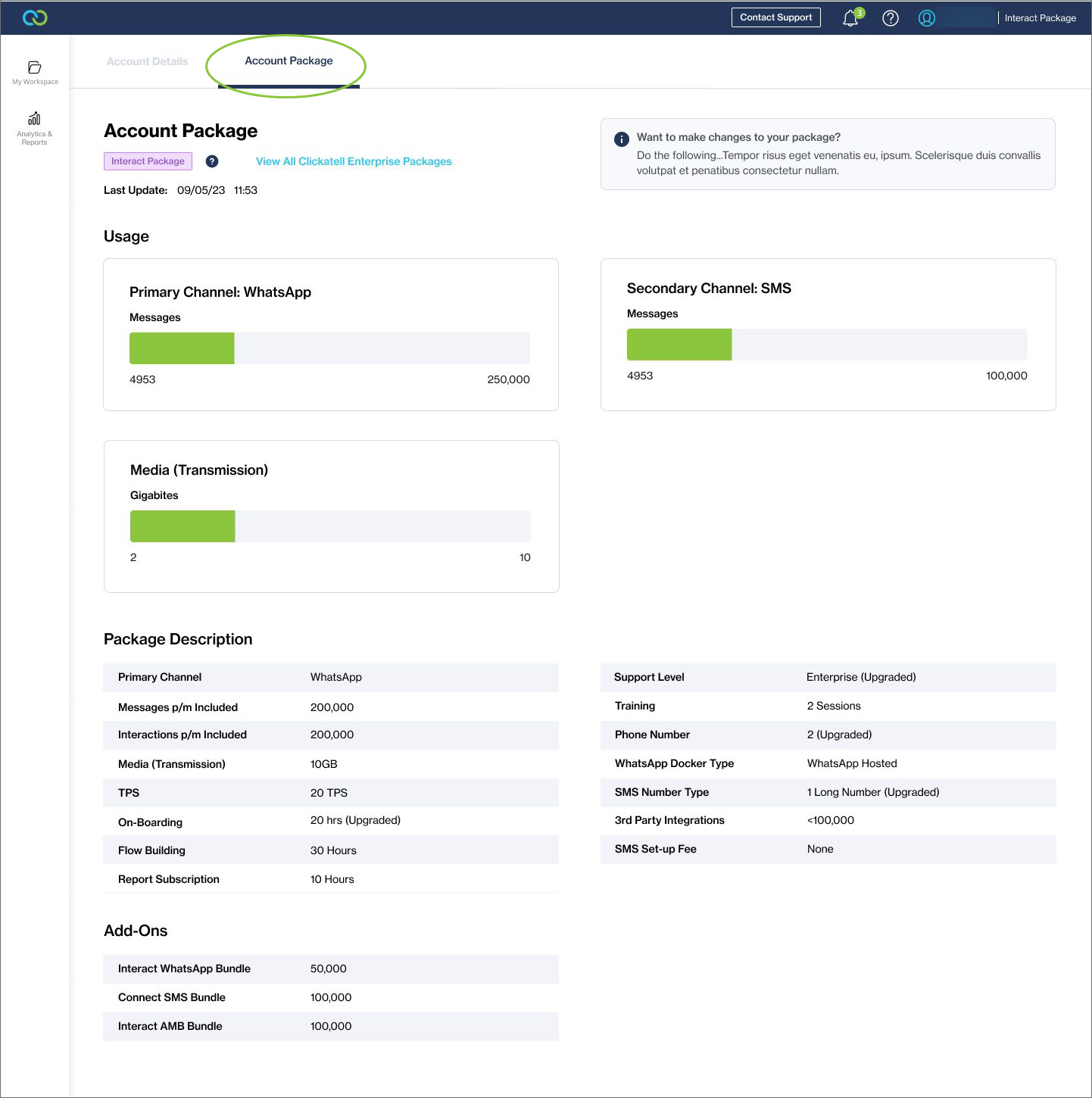1092x1098 pixels.
Task: Switch to the Account Details tab
Action: (x=147, y=61)
